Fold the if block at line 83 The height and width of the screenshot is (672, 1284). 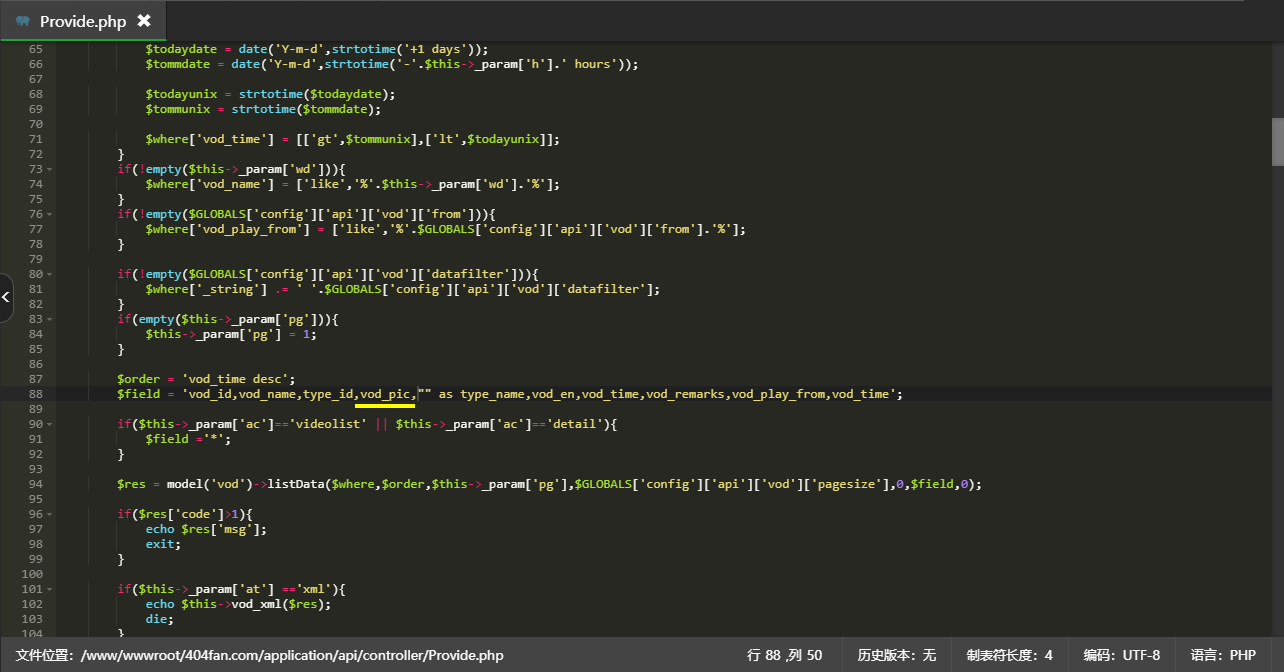click(49, 319)
